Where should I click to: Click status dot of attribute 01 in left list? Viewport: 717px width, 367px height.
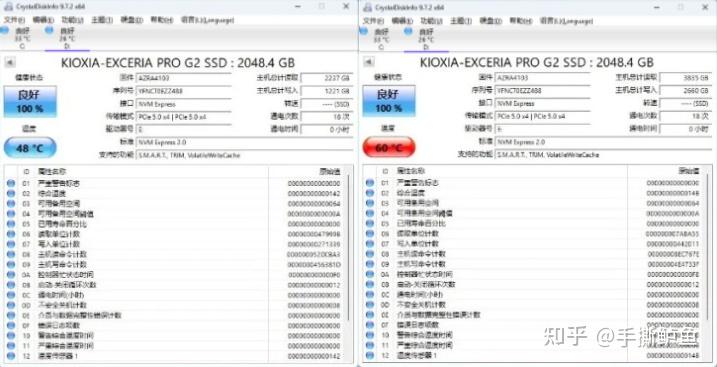tap(11, 183)
